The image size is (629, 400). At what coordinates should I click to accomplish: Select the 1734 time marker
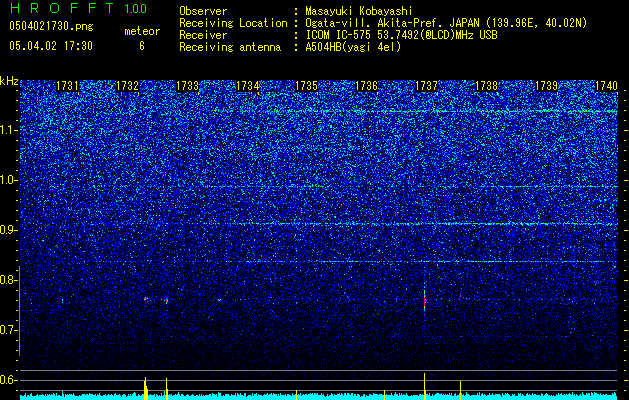(248, 86)
